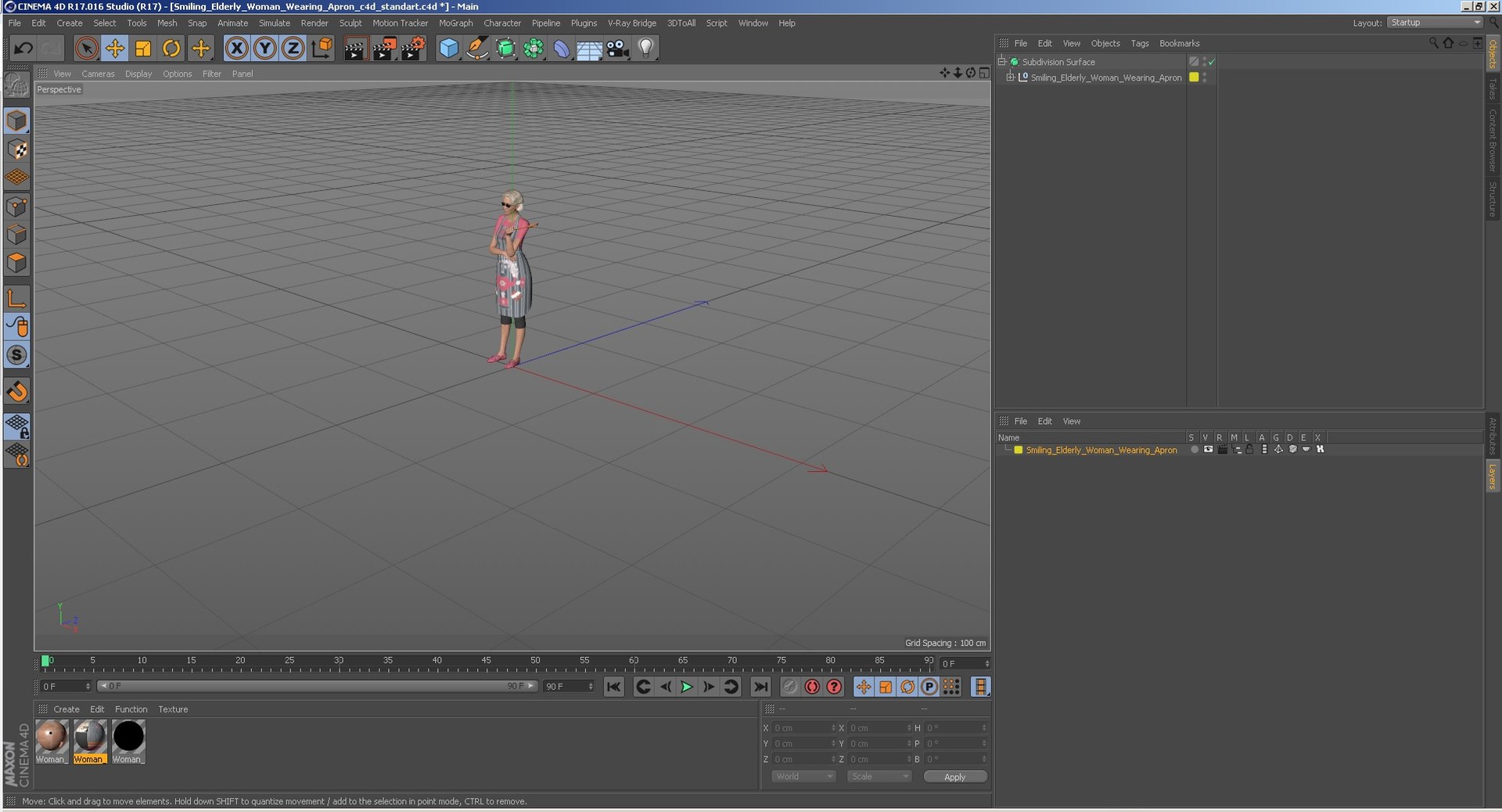The height and width of the screenshot is (812, 1502).
Task: Click the Coordinate System icon
Action: [x=322, y=49]
